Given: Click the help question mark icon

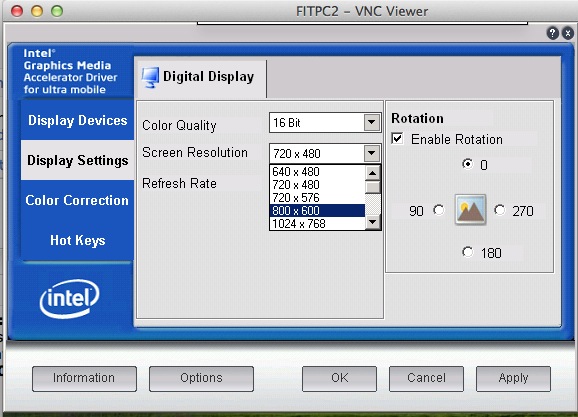Looking at the screenshot, I should click(552, 33).
